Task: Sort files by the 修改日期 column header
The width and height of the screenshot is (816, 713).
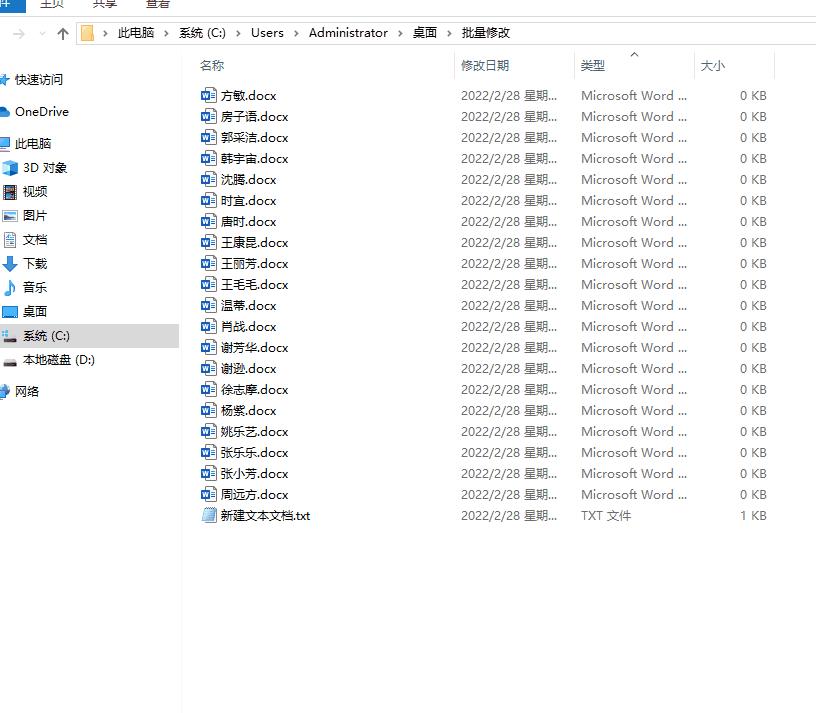Action: tap(485, 66)
